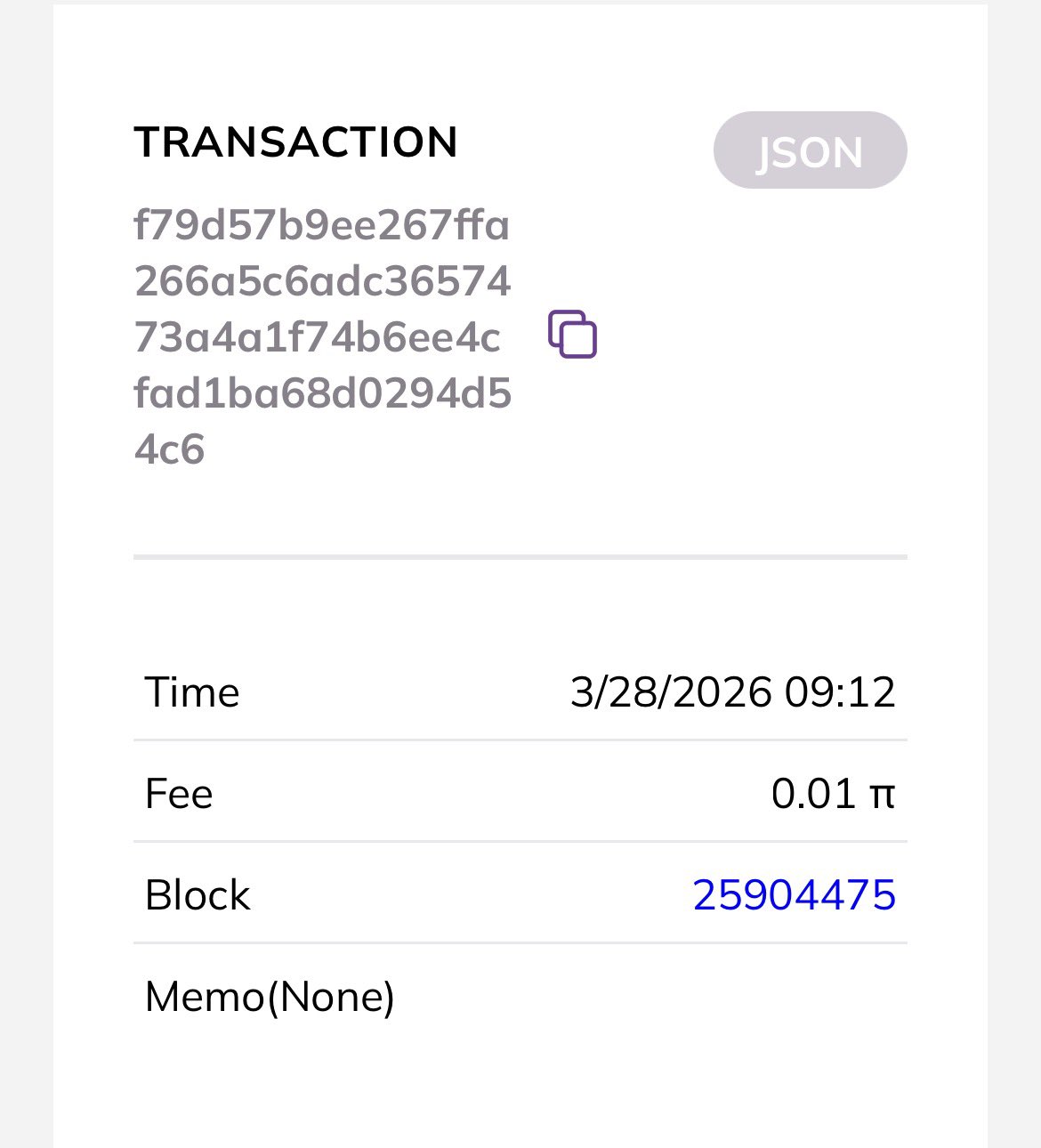Select the hash line starting f79d57b9
1041x1148 pixels.
pos(321,224)
